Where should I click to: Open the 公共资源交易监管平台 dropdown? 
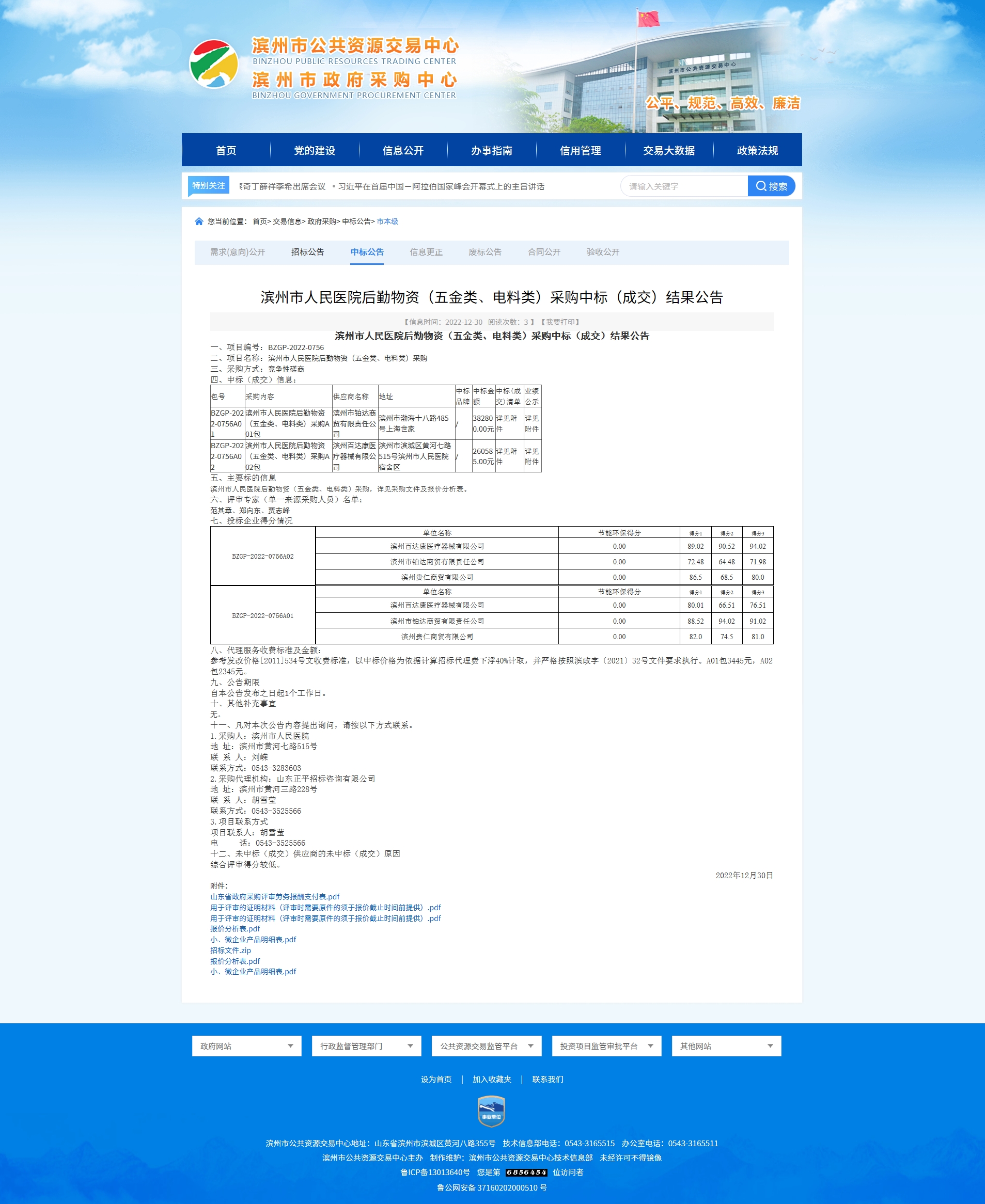[x=486, y=1046]
